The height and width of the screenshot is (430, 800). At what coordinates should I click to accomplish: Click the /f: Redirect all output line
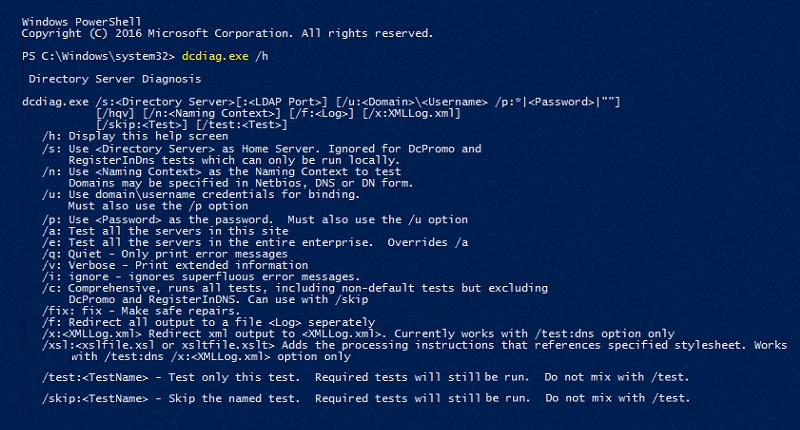click(x=208, y=322)
